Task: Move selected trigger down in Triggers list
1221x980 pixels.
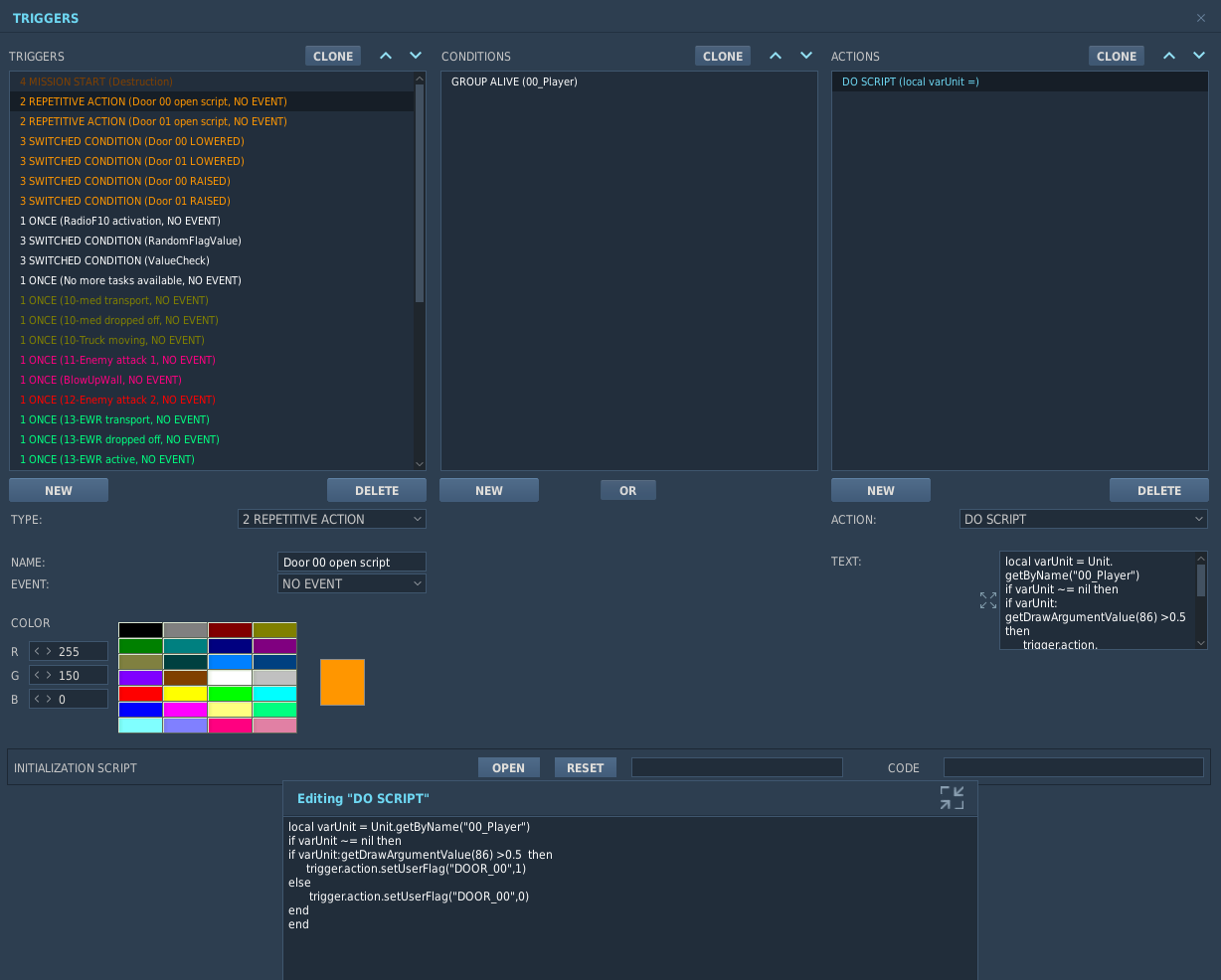Action: click(417, 56)
